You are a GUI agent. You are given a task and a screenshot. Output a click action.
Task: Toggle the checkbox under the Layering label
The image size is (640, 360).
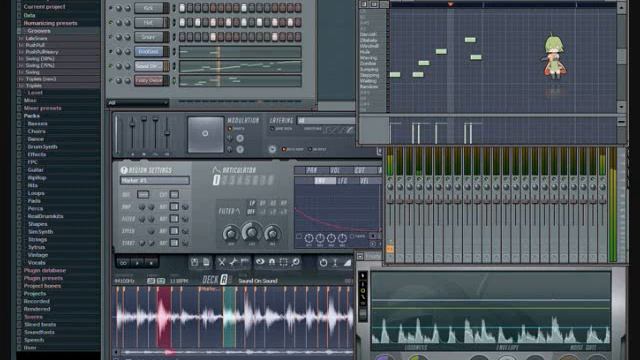point(272,129)
